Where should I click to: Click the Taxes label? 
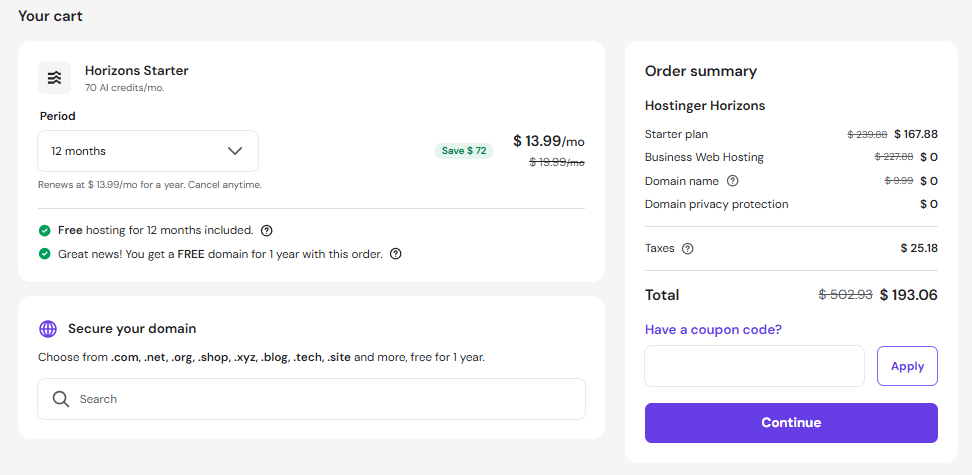(660, 249)
